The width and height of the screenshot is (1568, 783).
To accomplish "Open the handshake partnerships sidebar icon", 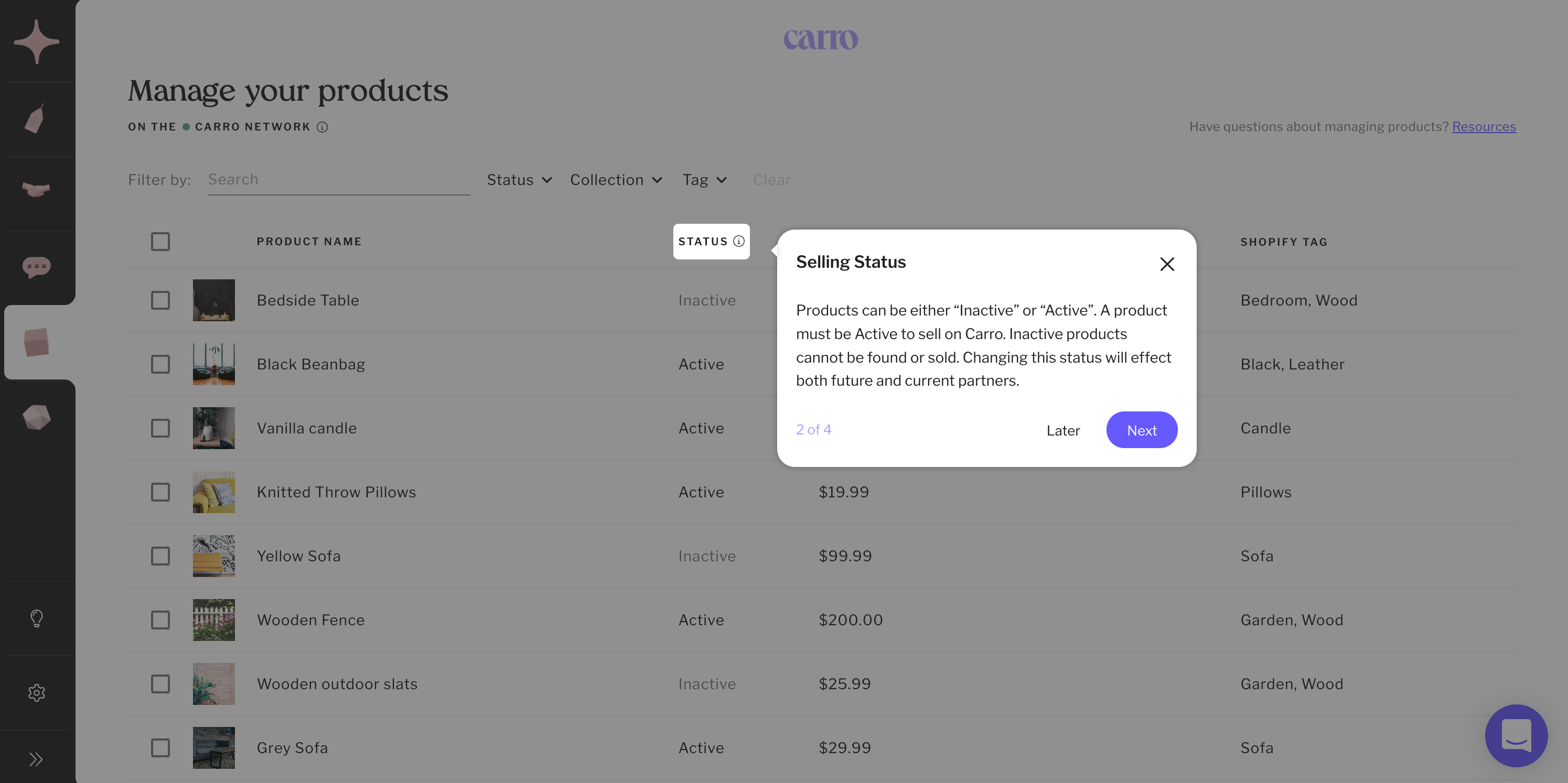I will [x=36, y=190].
